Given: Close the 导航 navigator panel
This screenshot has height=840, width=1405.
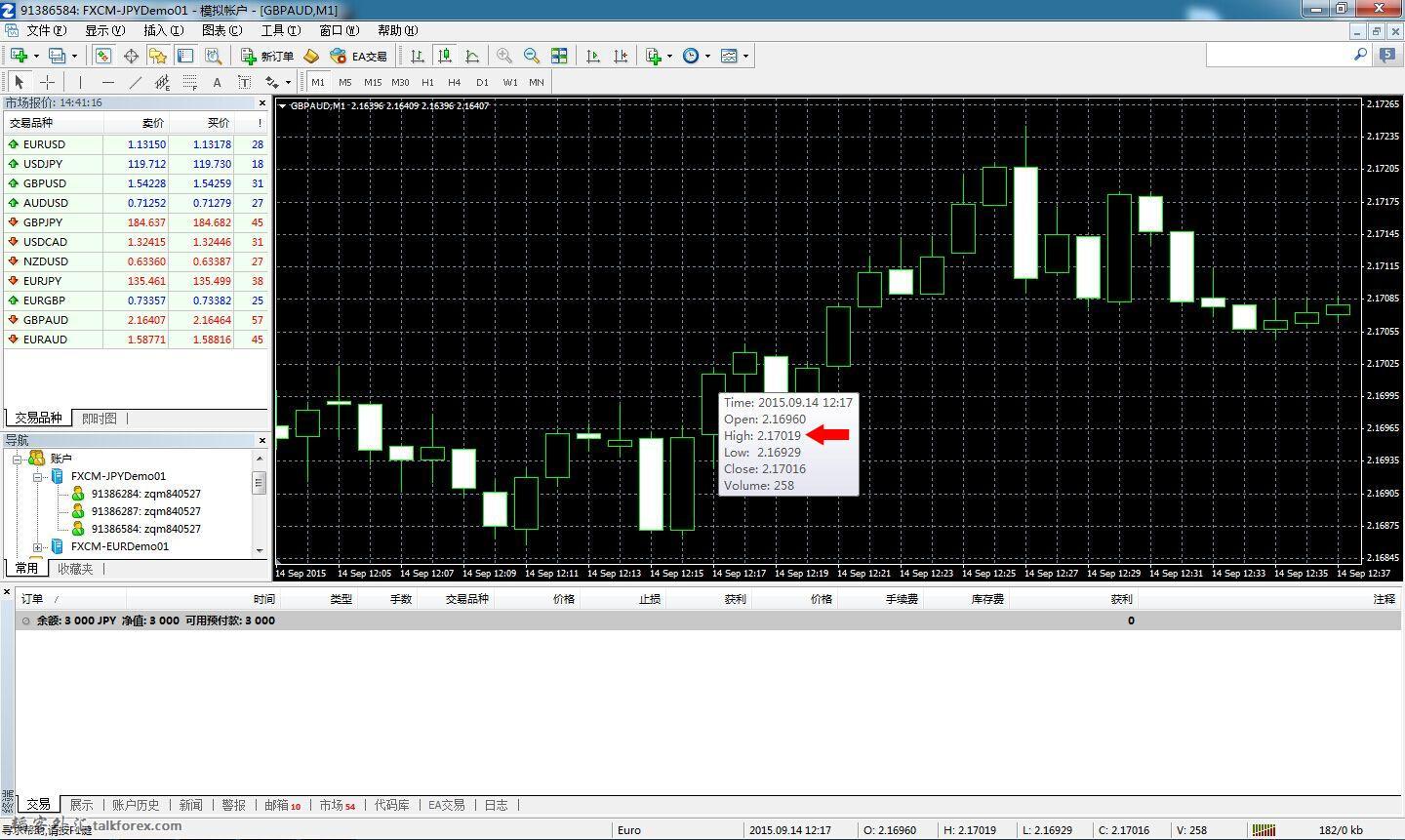Looking at the screenshot, I should coord(261,441).
